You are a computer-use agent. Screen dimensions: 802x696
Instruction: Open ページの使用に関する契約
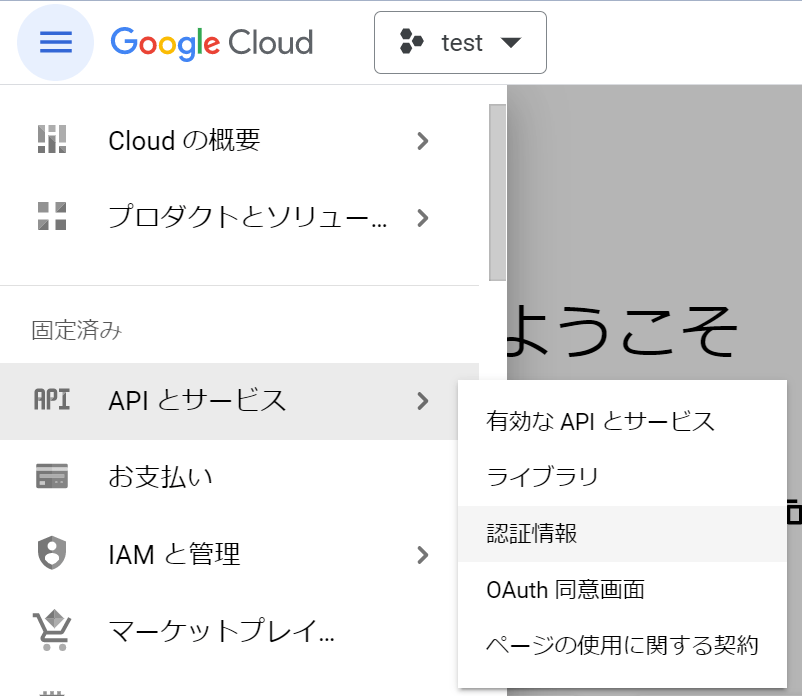click(x=622, y=645)
